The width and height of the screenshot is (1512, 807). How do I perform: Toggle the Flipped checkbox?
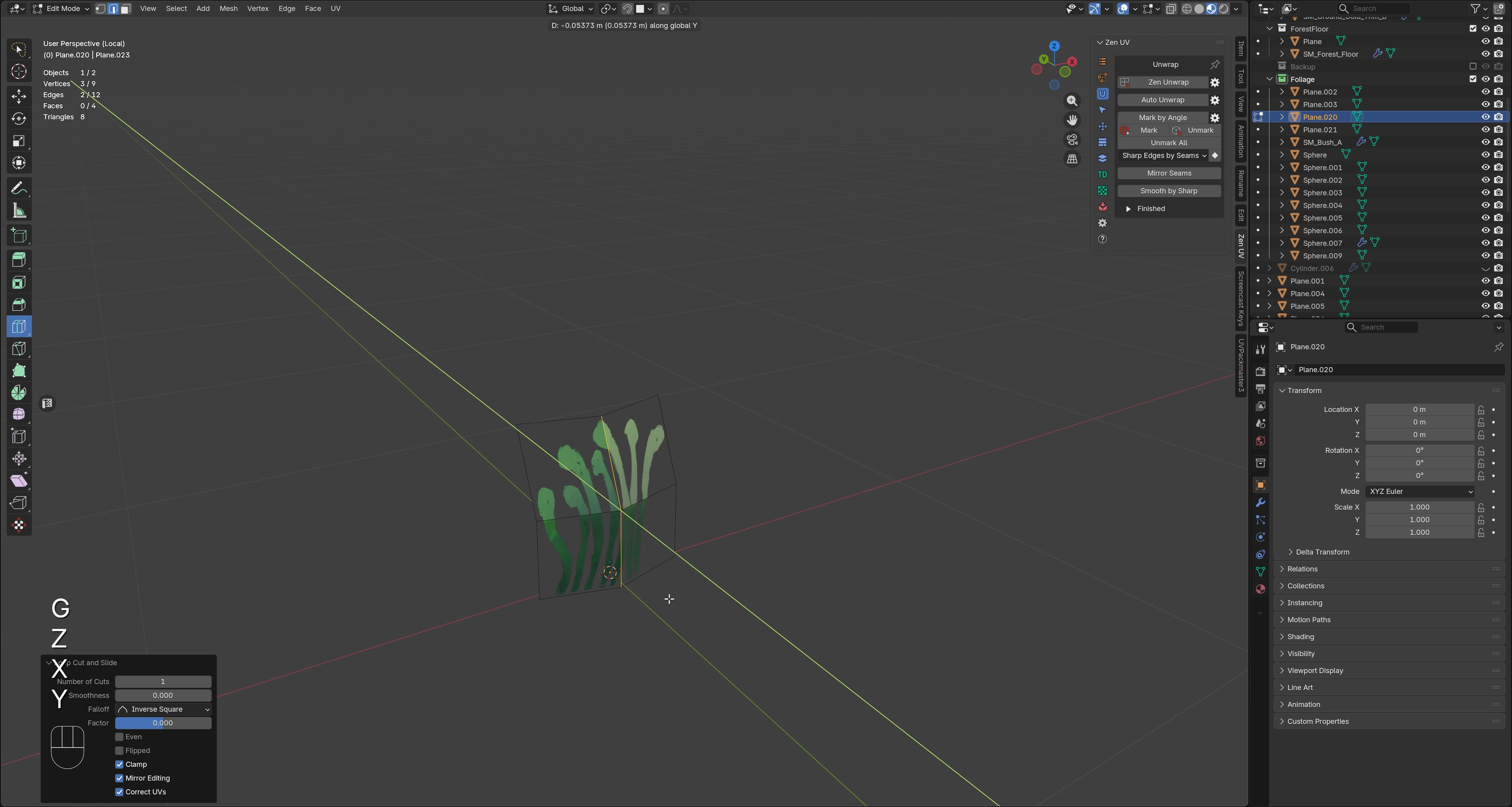pos(119,751)
